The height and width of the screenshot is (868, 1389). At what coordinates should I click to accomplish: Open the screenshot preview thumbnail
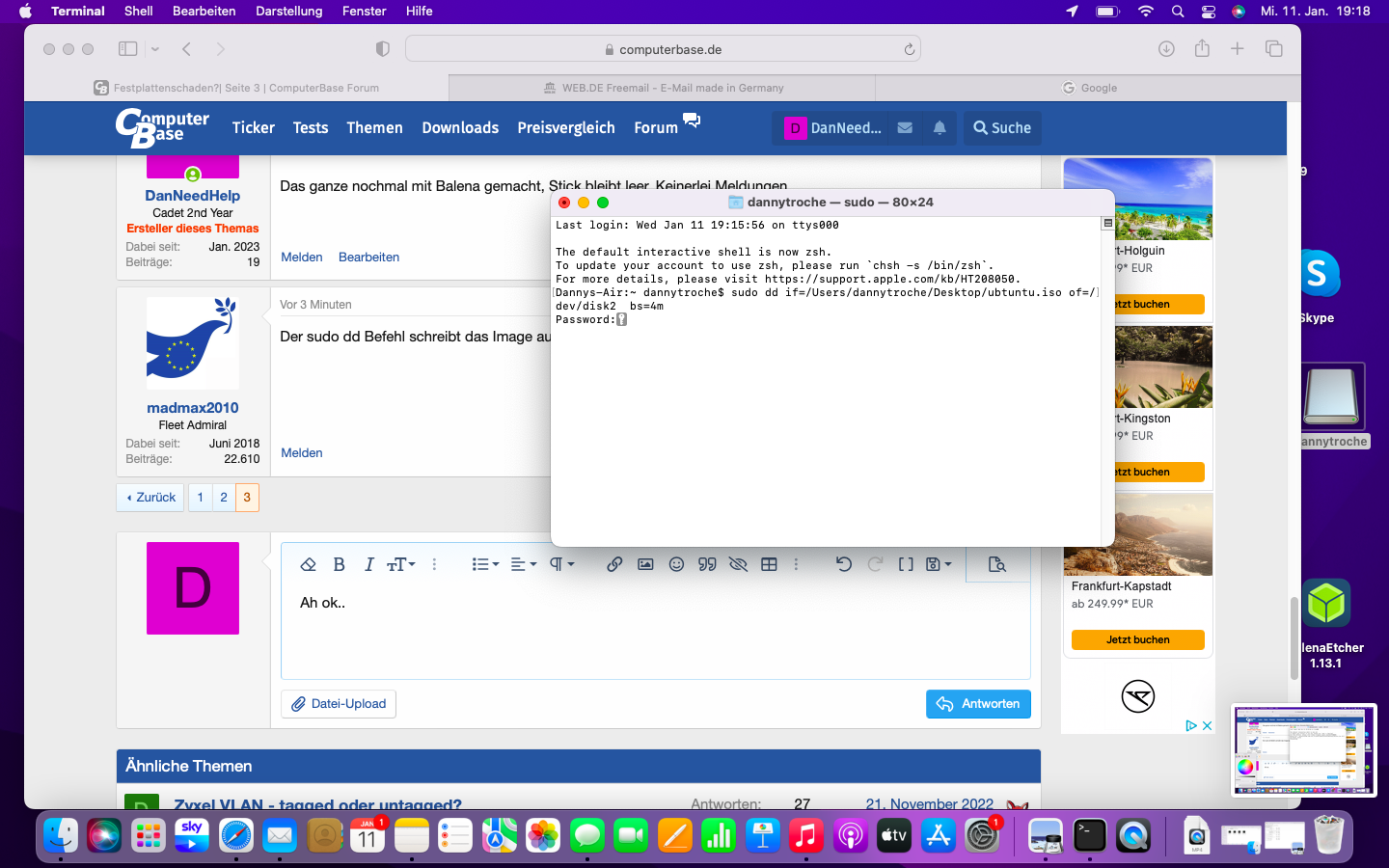click(x=1304, y=750)
